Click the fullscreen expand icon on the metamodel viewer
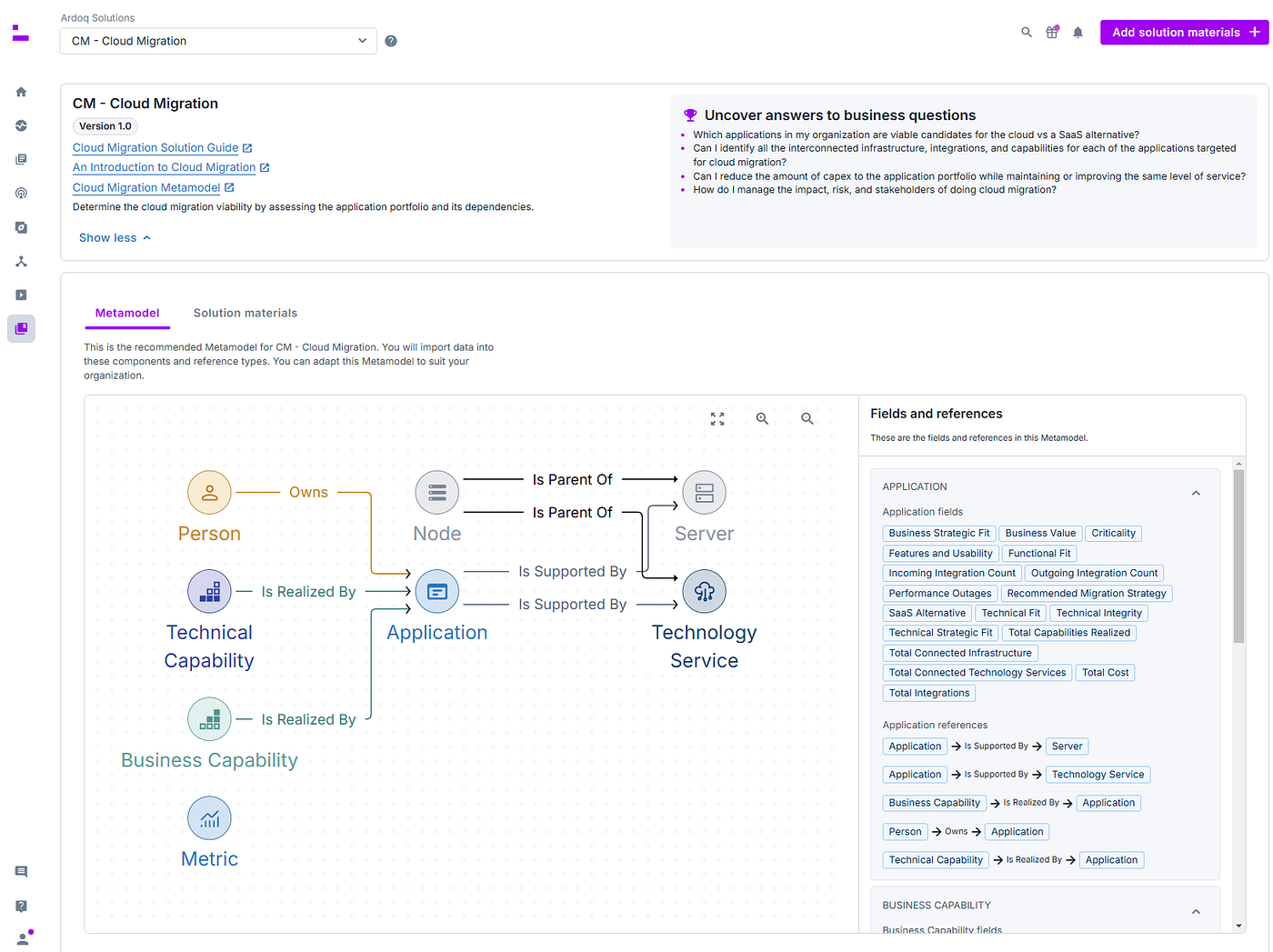The image size is (1273, 952). tap(717, 418)
